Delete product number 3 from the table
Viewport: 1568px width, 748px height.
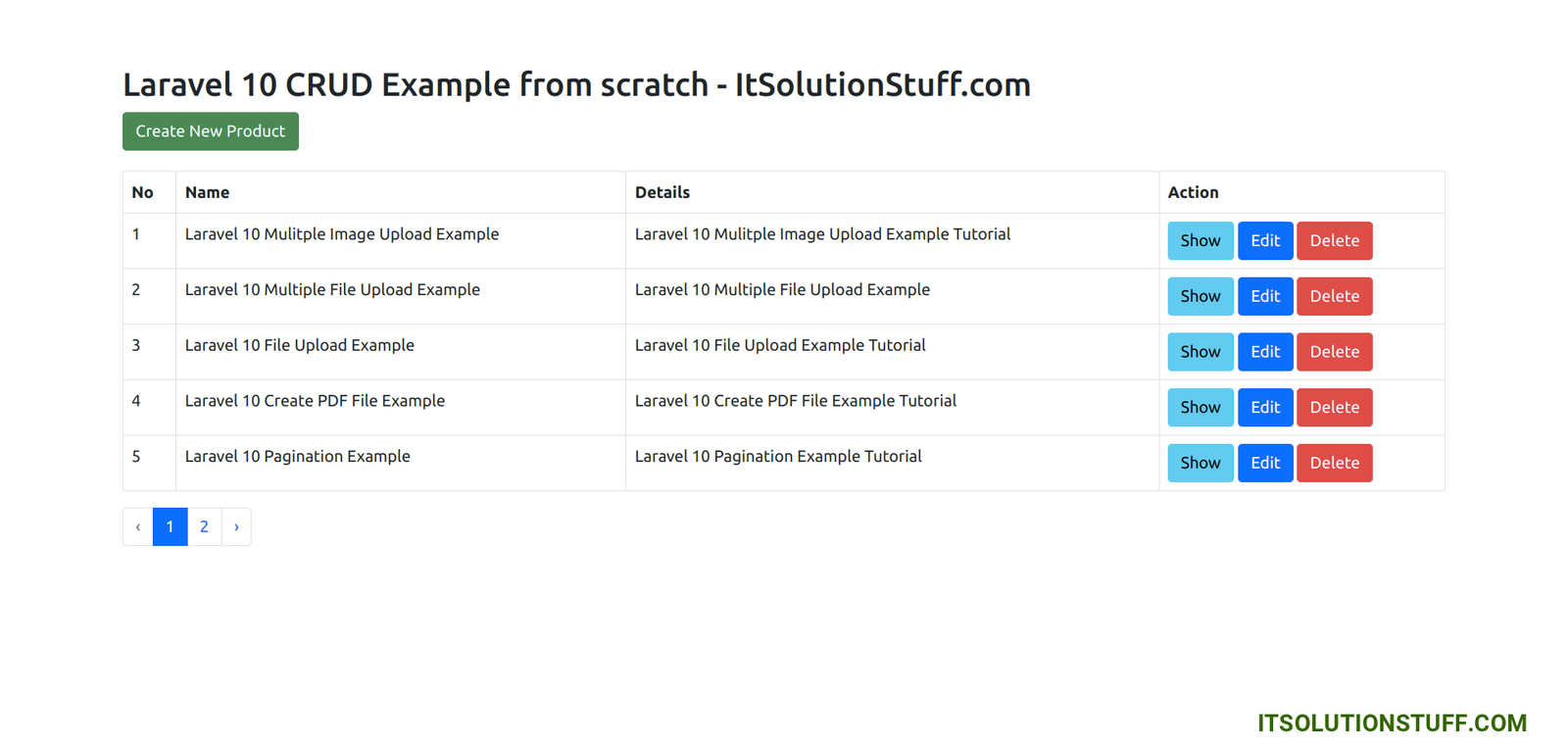click(x=1334, y=352)
